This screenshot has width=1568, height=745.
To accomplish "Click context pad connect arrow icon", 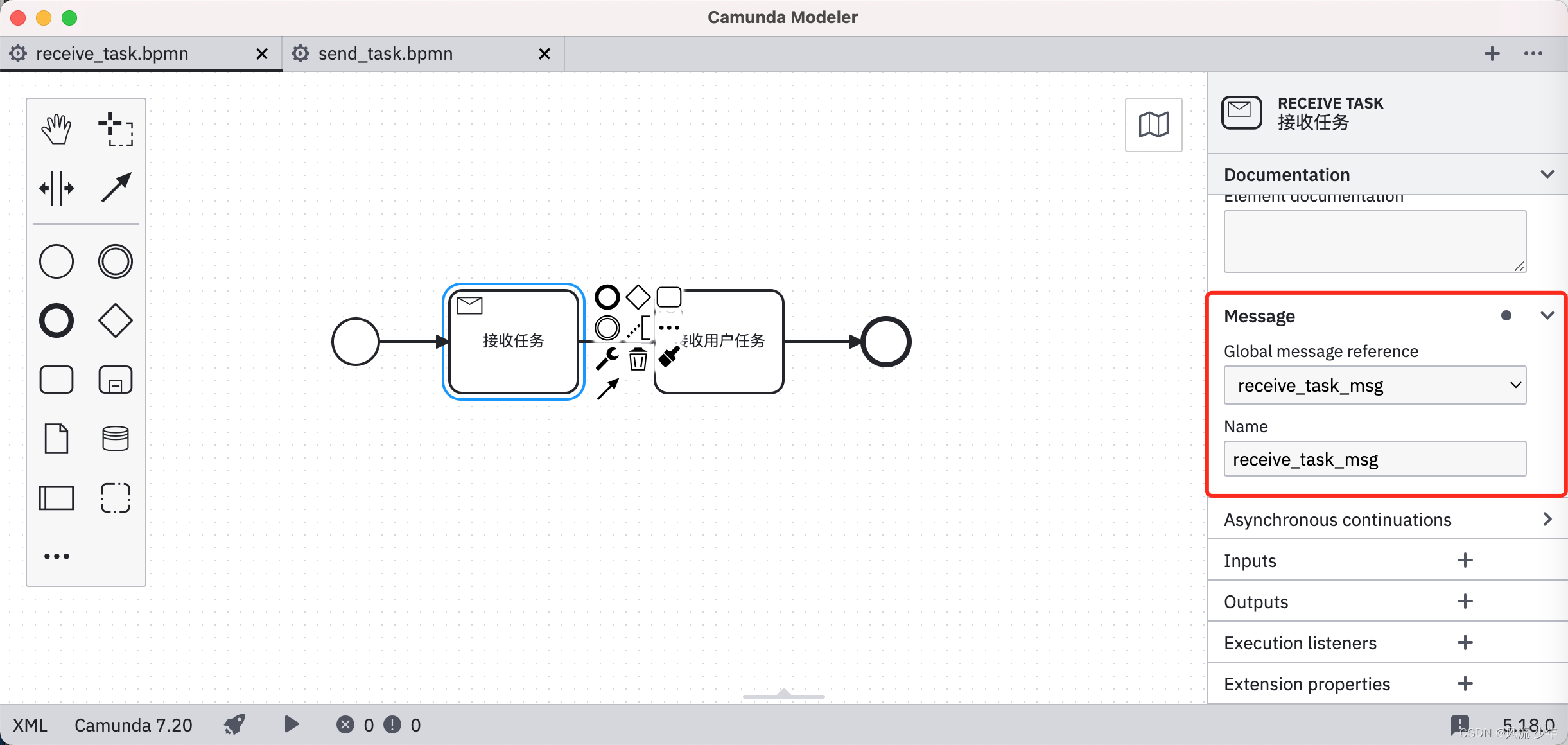I will point(607,389).
